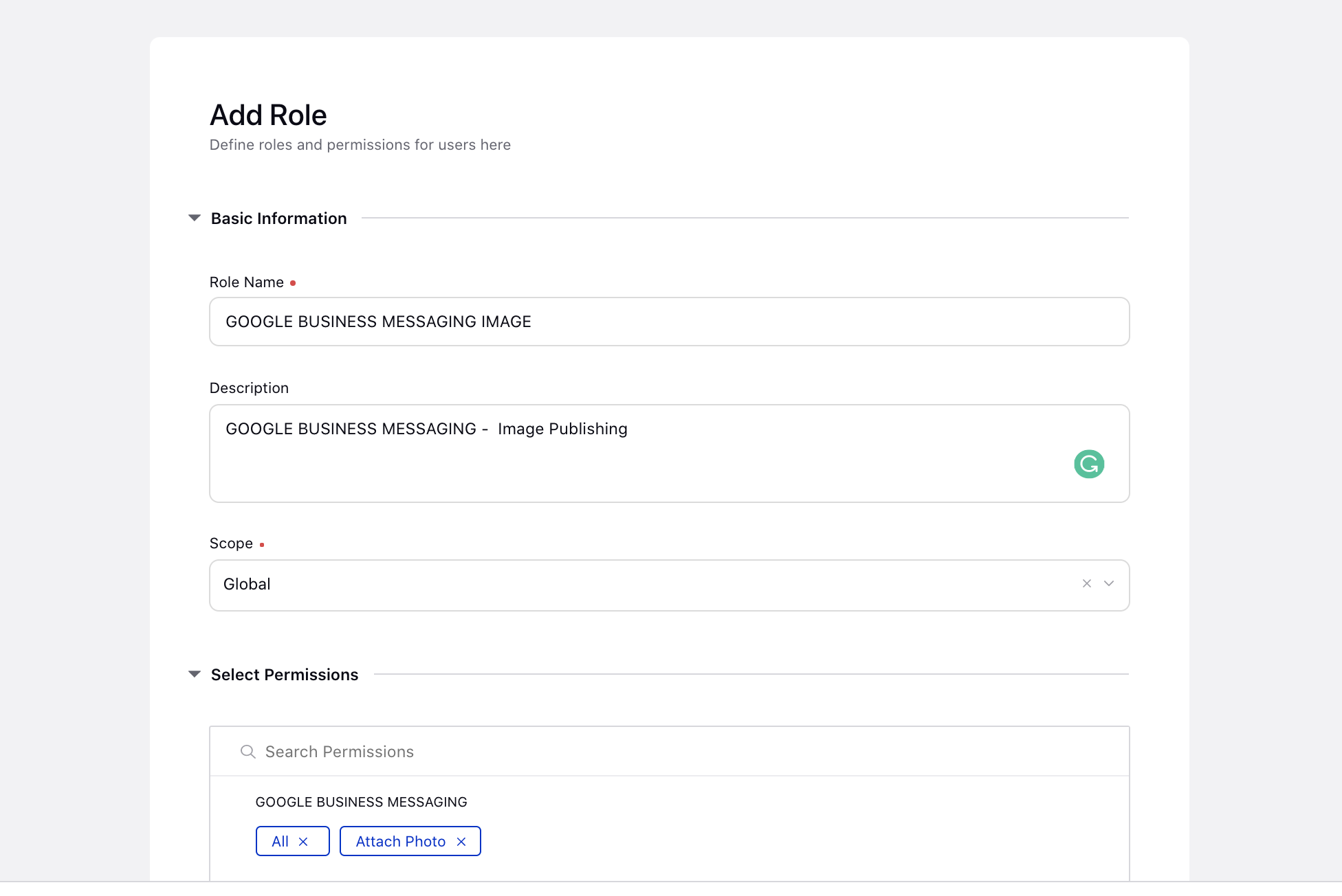Click the Select Permissions section title
The image size is (1342, 896).
tap(284, 675)
